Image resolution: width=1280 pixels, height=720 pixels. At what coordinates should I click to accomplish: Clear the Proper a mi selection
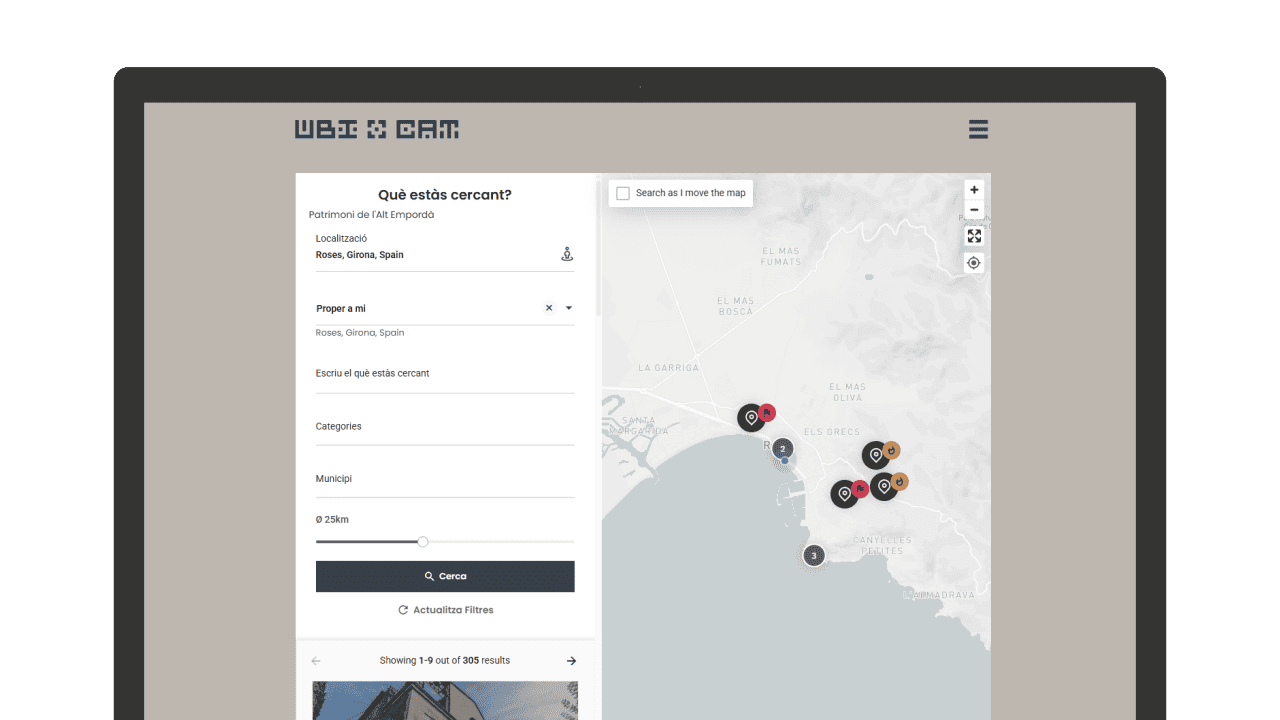point(548,308)
